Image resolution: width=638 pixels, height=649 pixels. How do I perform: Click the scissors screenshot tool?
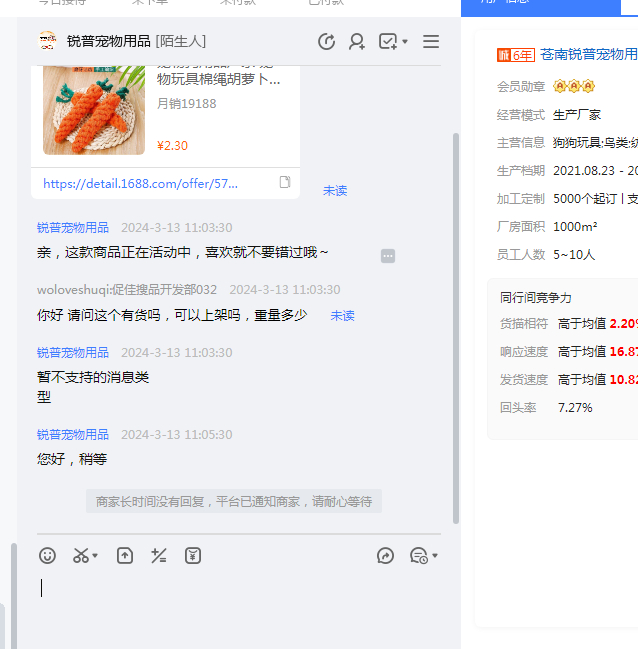[81, 556]
